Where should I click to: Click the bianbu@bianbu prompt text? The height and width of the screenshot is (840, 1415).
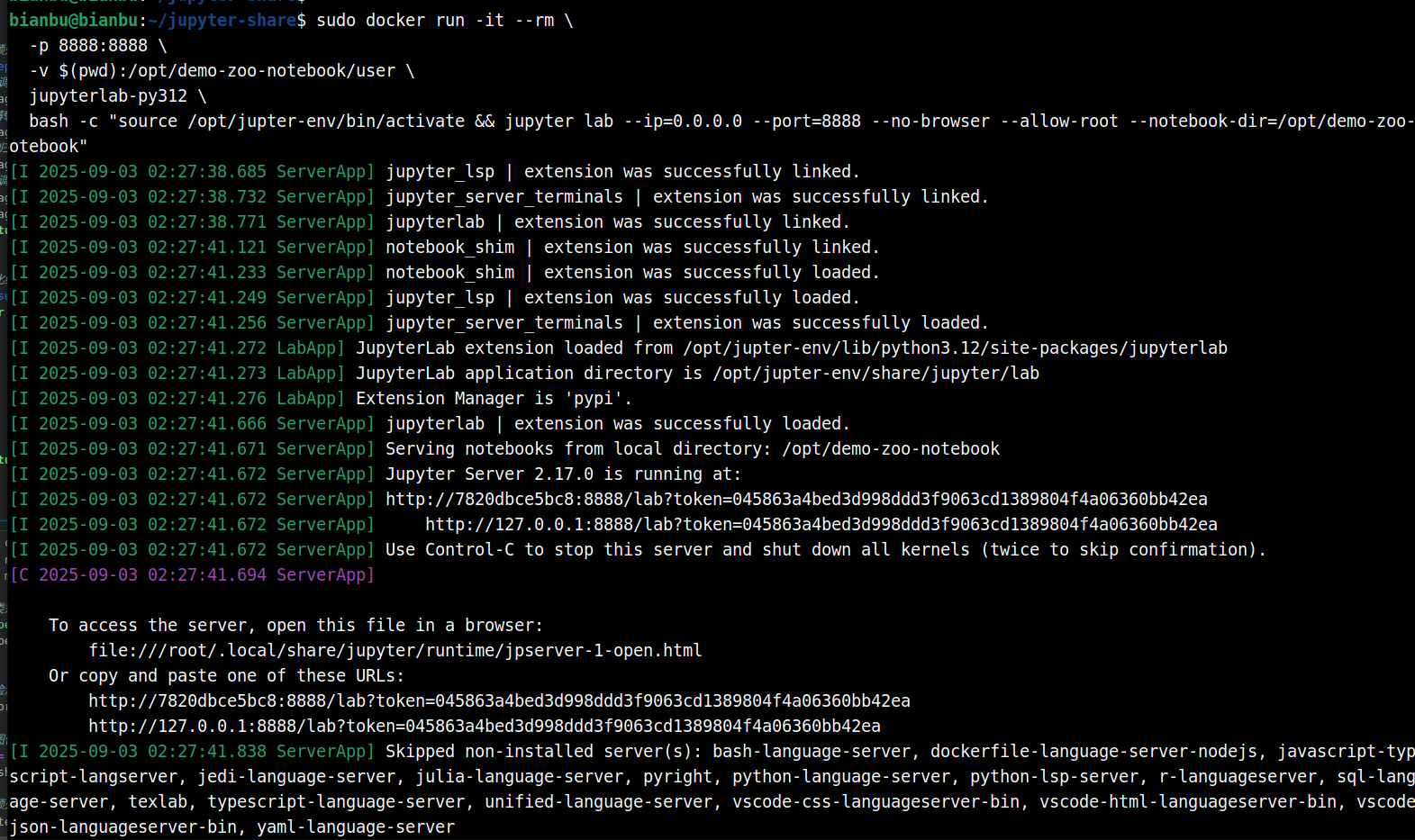(73, 20)
